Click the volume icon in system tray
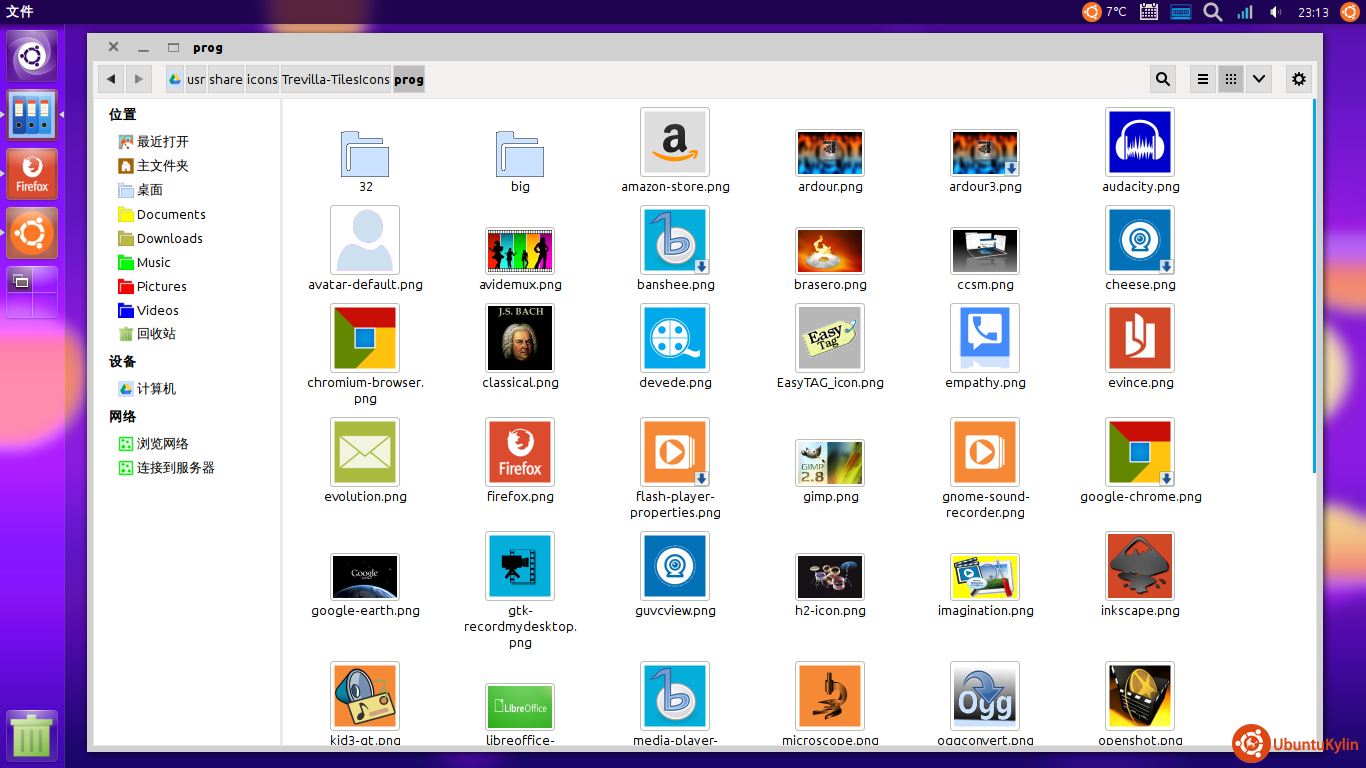This screenshot has width=1366, height=768. pyautogui.click(x=1275, y=12)
